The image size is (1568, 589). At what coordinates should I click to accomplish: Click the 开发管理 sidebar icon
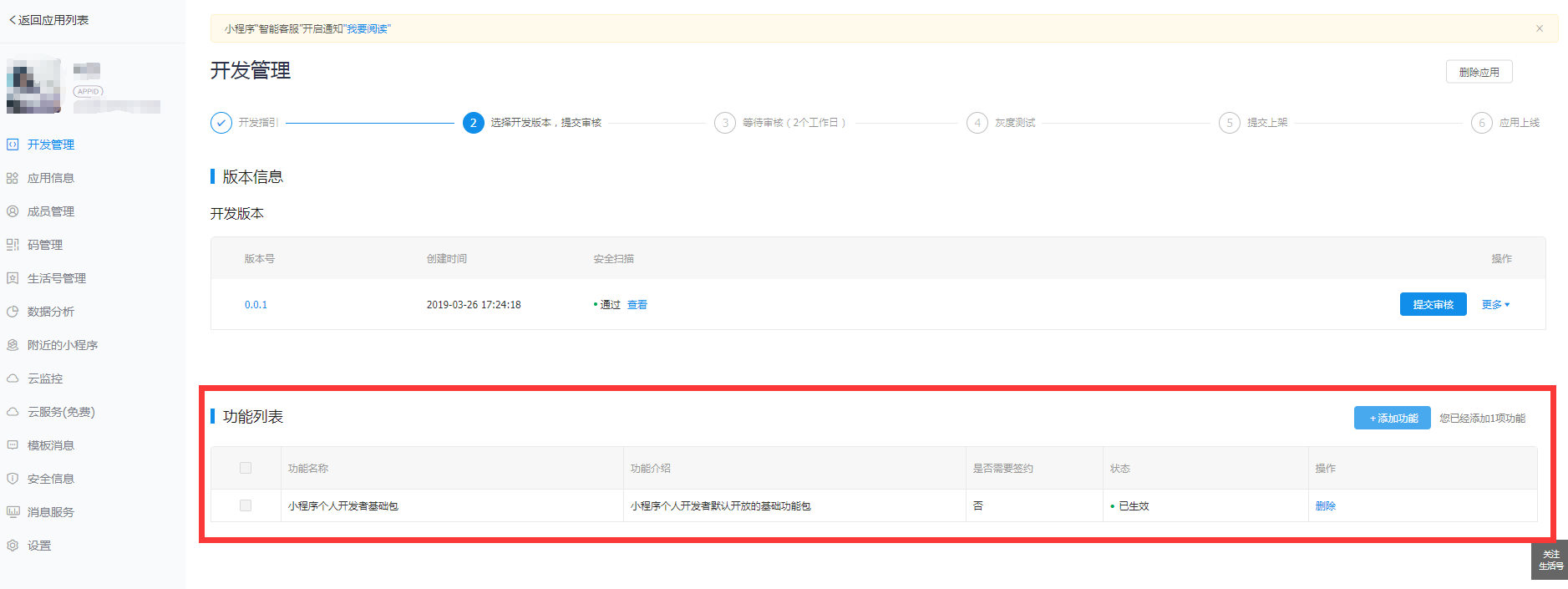tap(13, 145)
